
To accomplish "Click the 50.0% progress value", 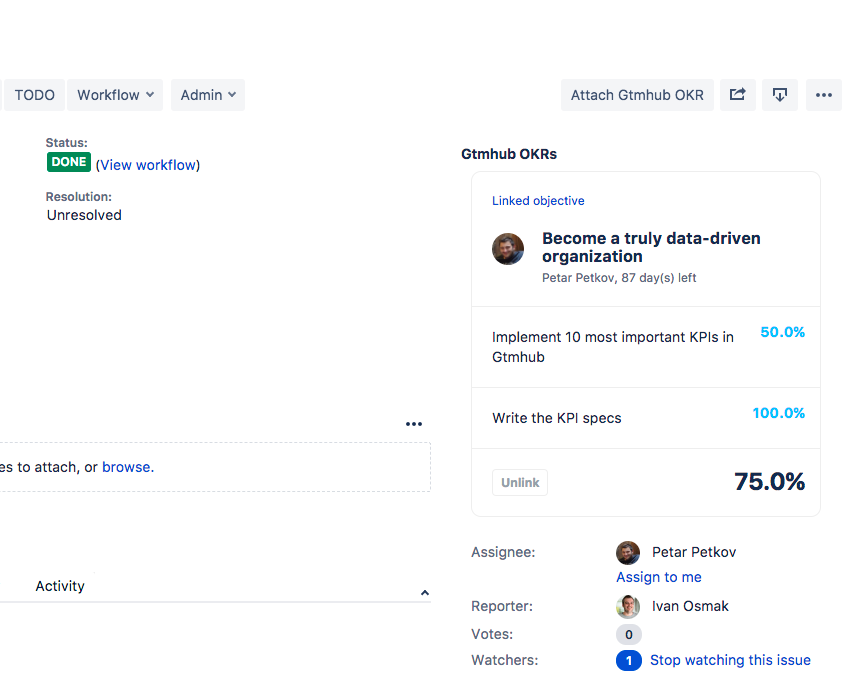I will [783, 332].
